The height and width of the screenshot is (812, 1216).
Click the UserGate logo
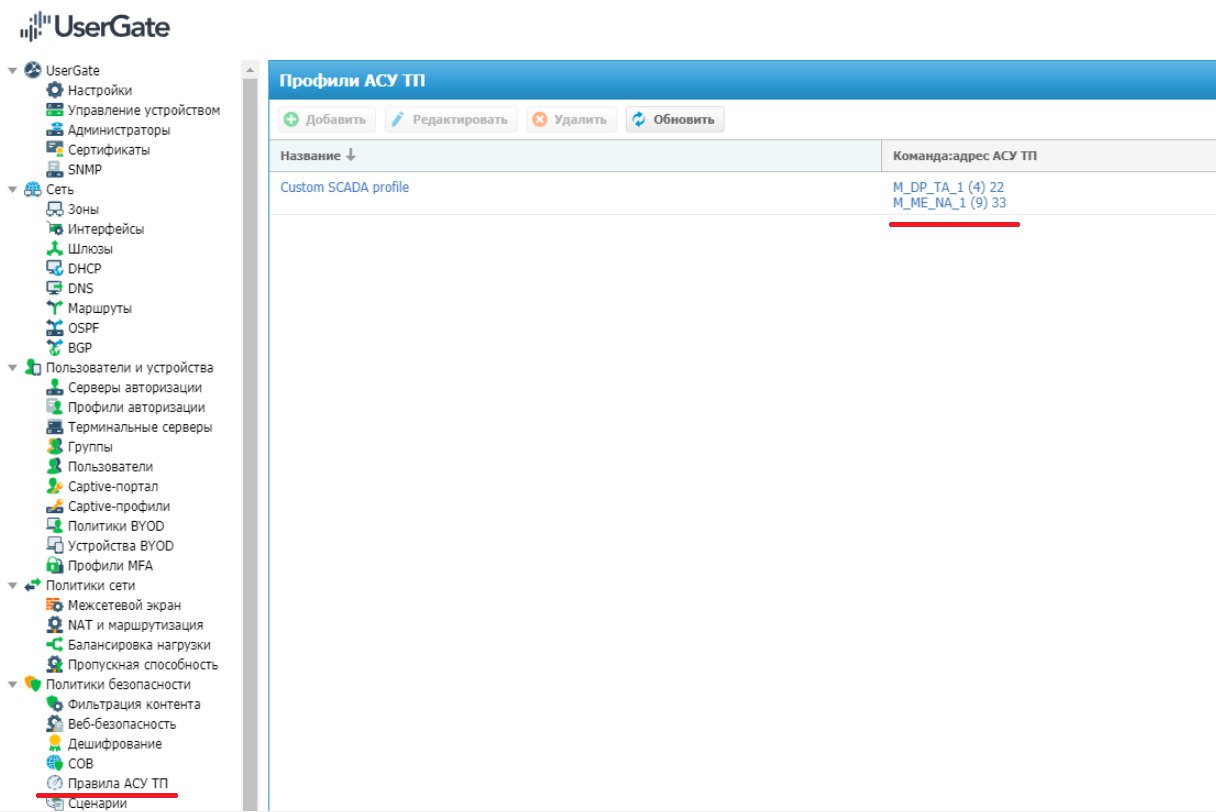tap(95, 26)
